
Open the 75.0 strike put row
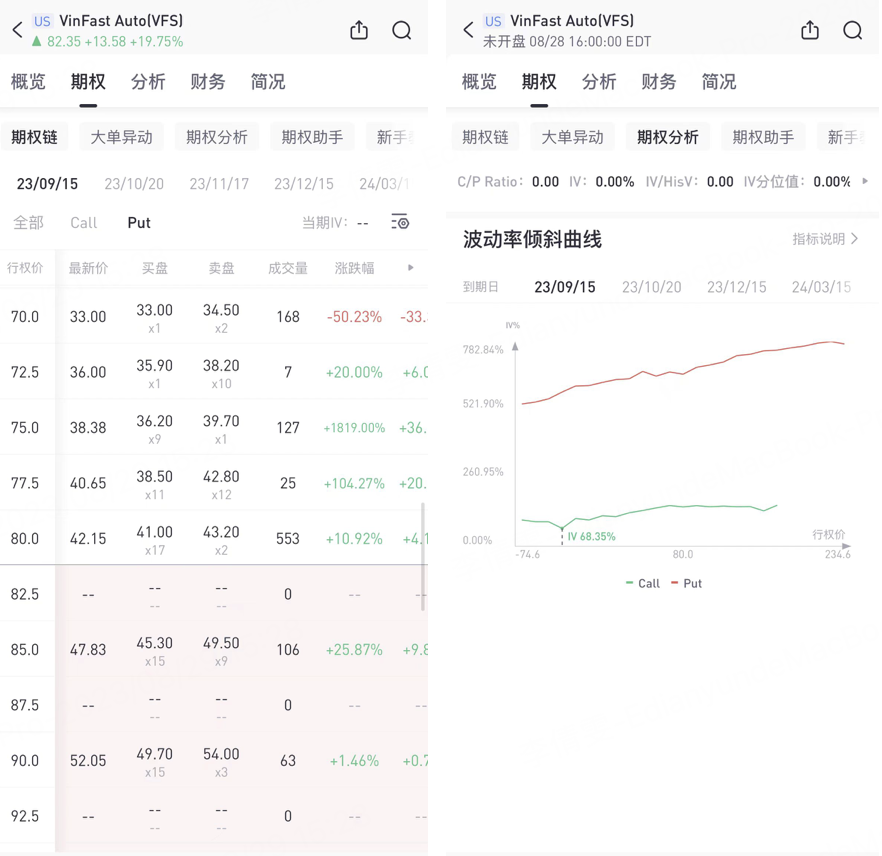click(x=214, y=427)
